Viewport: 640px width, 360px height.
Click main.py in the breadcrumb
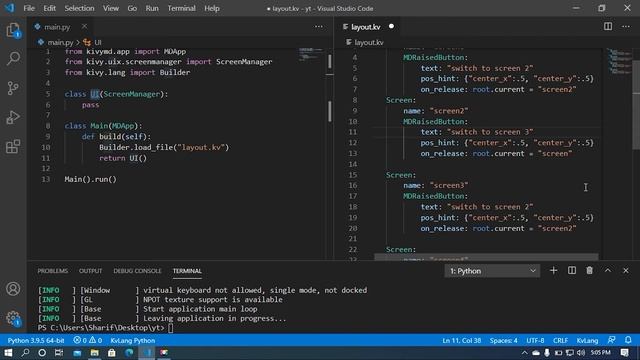[60, 42]
